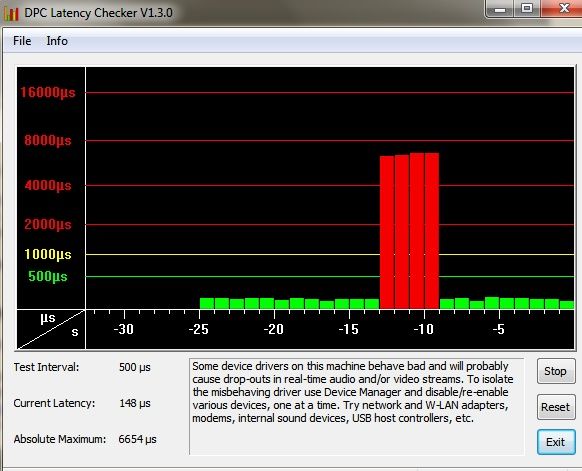Viewport: 582px width, 471px height.
Task: Open the Info menu
Action: pyautogui.click(x=57, y=41)
